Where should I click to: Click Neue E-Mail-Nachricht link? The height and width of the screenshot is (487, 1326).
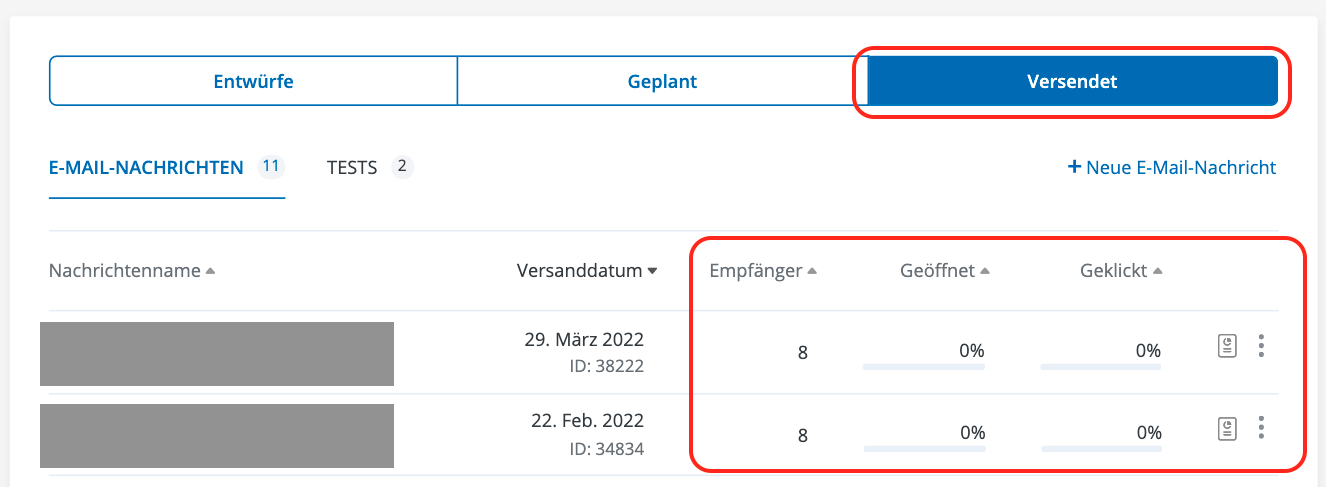click(1181, 167)
